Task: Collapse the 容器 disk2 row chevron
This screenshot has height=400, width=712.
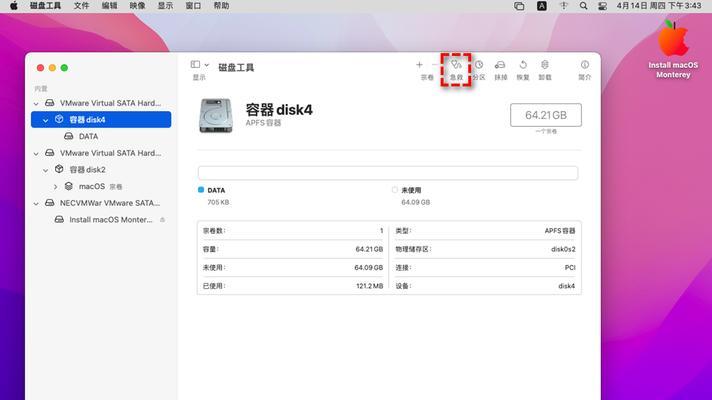Action: coord(45,170)
